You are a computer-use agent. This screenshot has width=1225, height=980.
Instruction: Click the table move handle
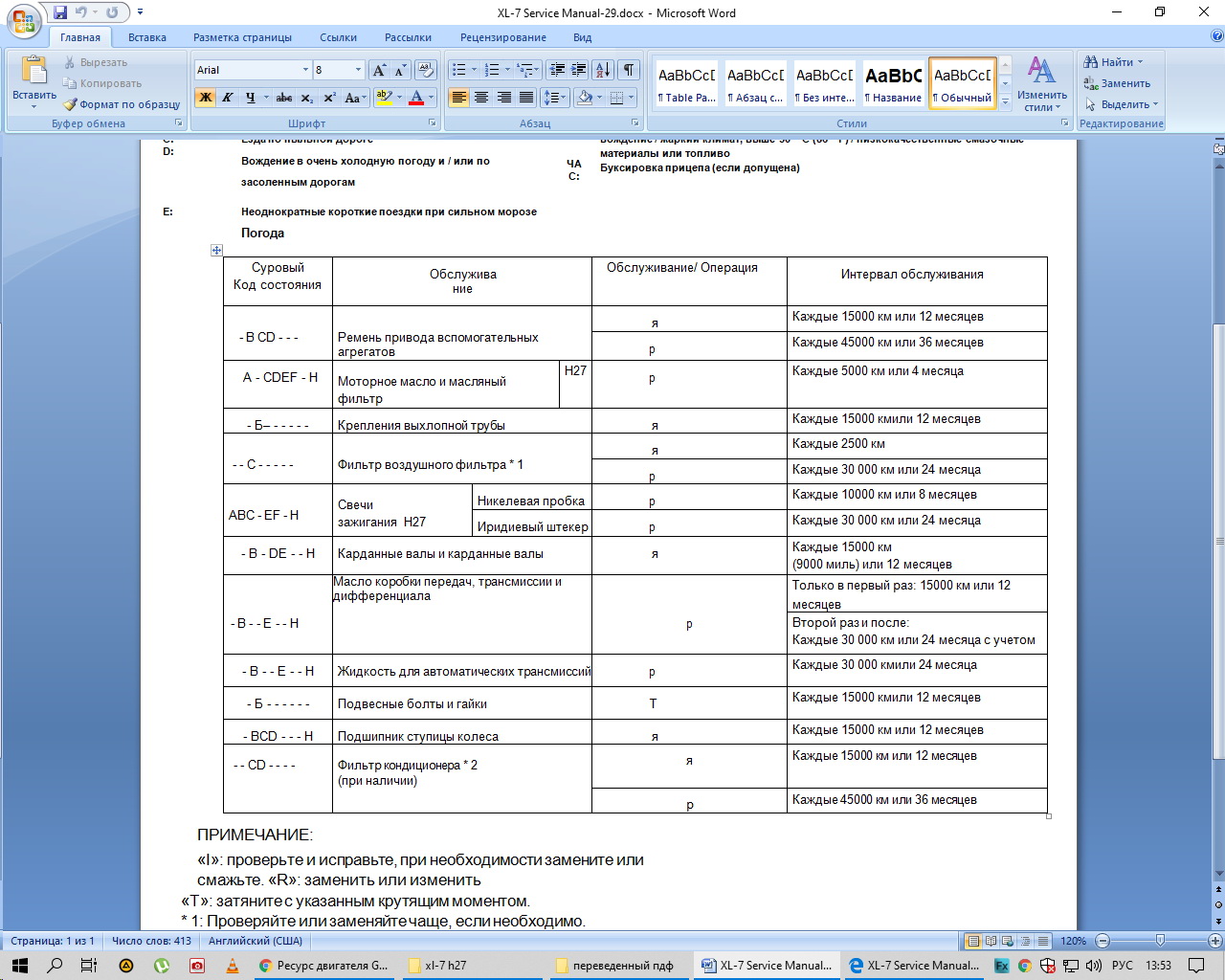click(216, 251)
